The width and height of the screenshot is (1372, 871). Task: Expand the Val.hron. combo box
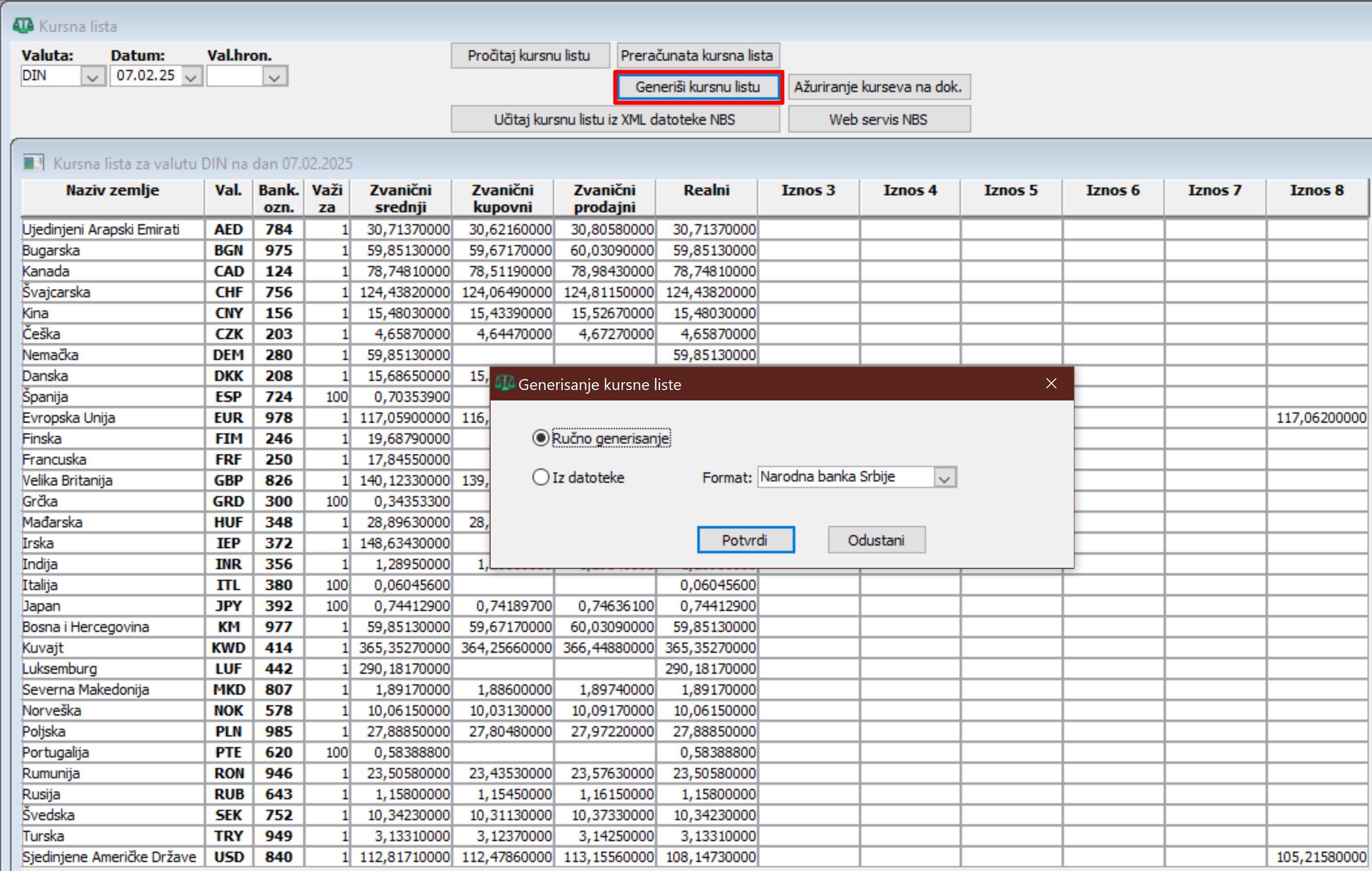pos(275,76)
